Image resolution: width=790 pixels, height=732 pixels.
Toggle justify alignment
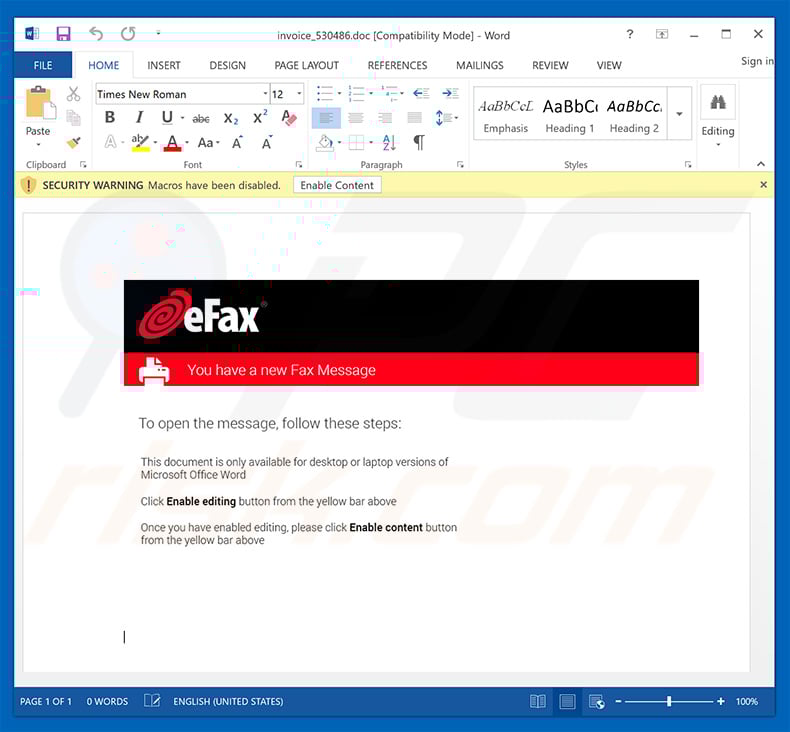pos(415,118)
